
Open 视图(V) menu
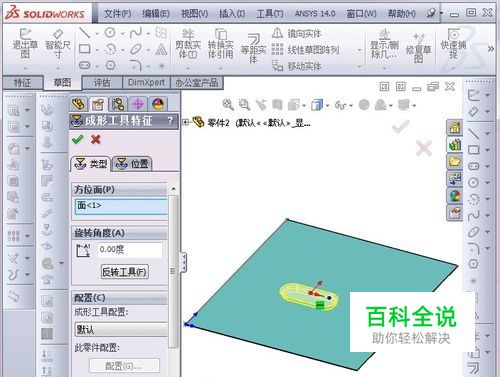point(194,14)
